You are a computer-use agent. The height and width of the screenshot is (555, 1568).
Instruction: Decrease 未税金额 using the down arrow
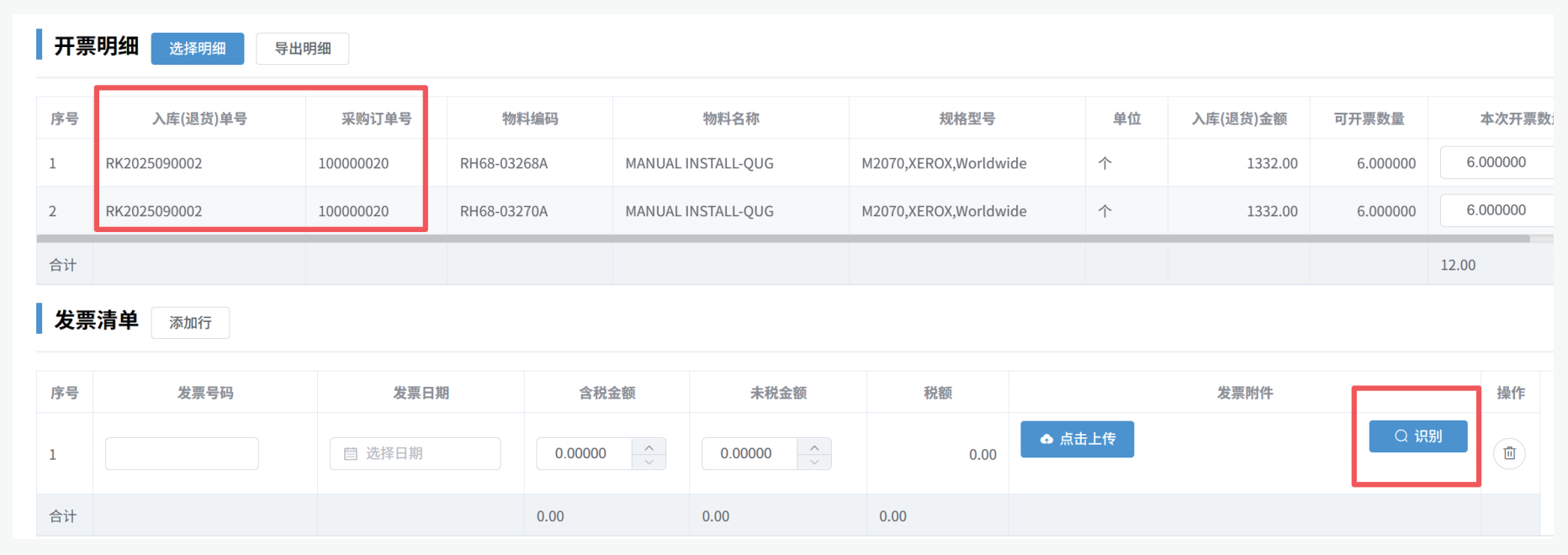[x=814, y=462]
